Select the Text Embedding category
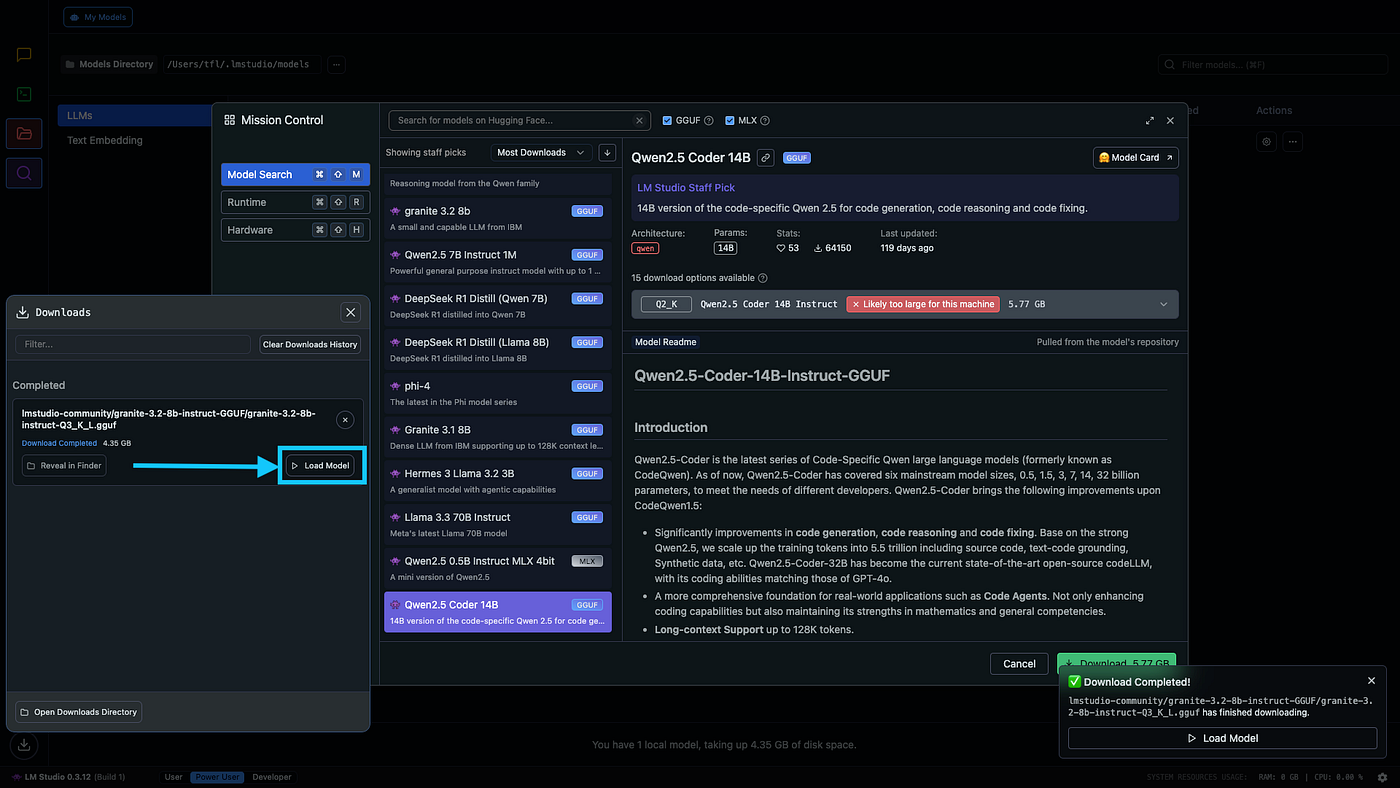Image resolution: width=1400 pixels, height=788 pixels. [x=105, y=140]
